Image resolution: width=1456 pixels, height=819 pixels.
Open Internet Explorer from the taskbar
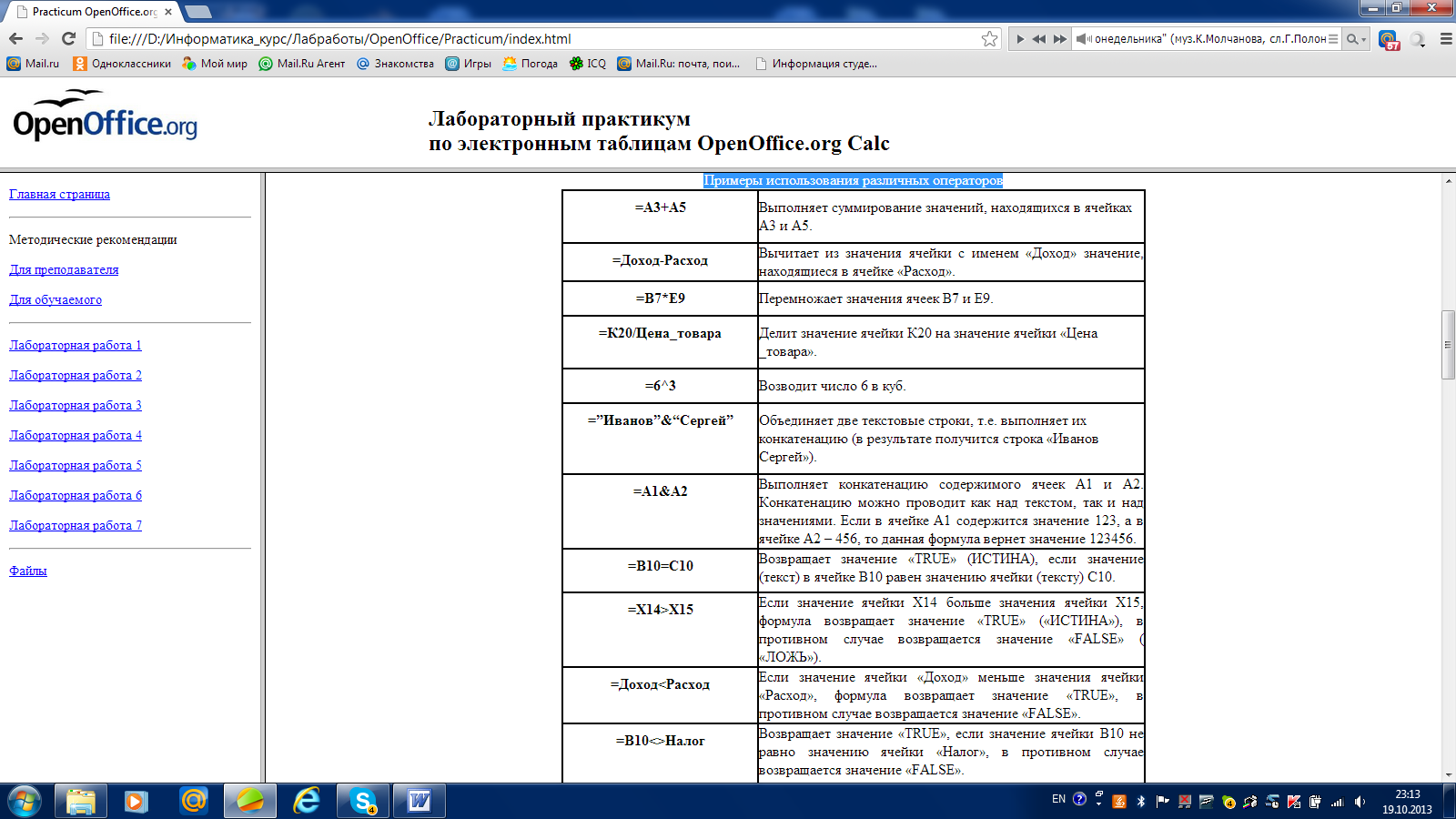[x=307, y=801]
